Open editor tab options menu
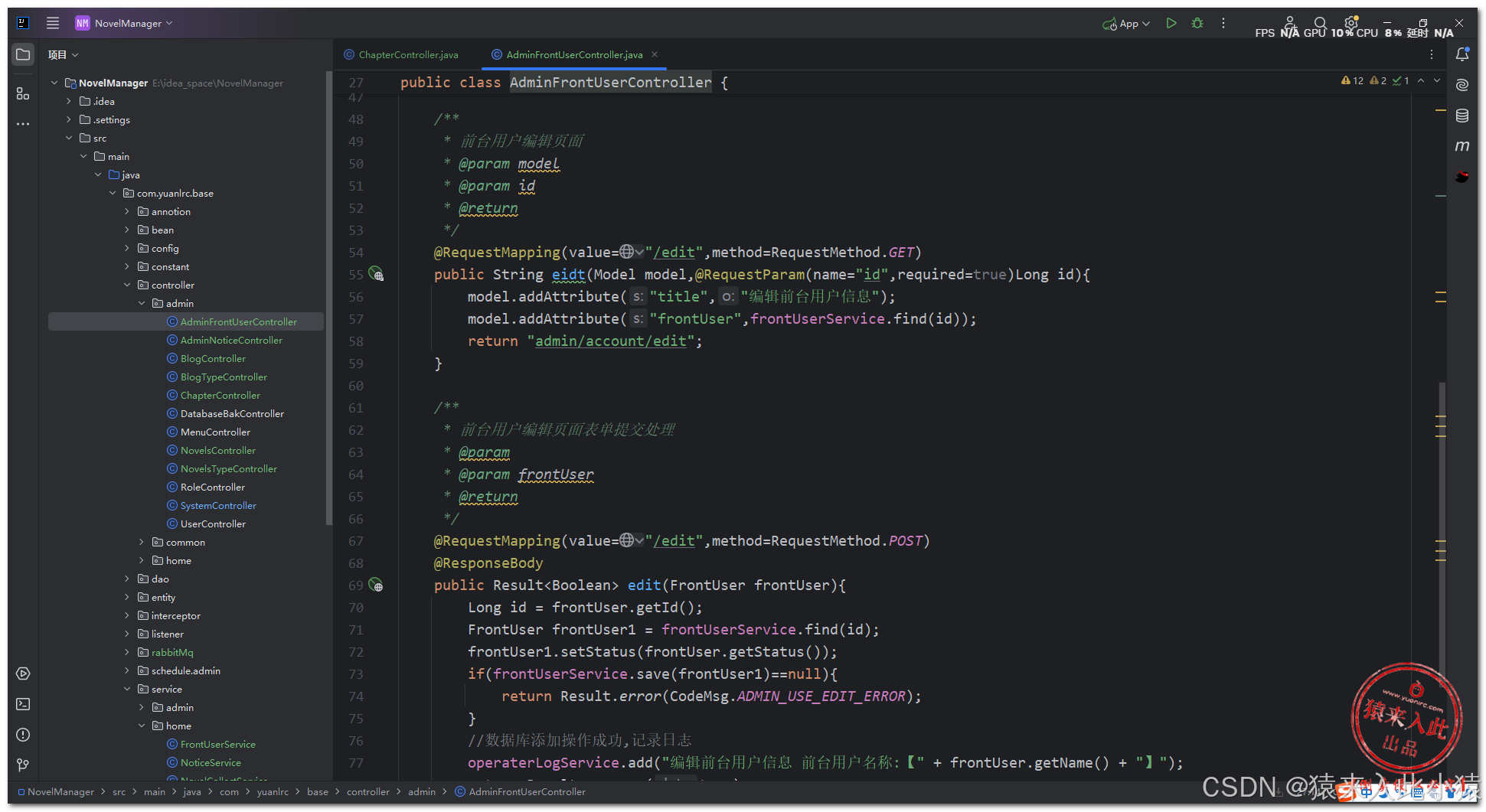Image resolution: width=1486 pixels, height=812 pixels. [x=1432, y=54]
